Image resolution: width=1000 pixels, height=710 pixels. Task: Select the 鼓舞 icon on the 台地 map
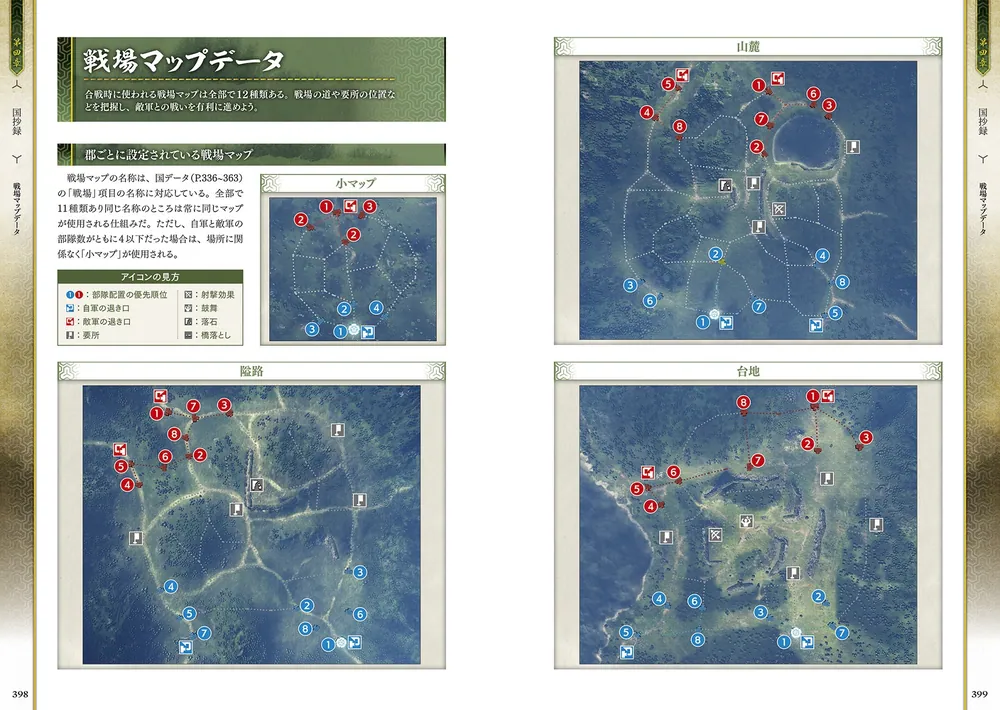746,521
